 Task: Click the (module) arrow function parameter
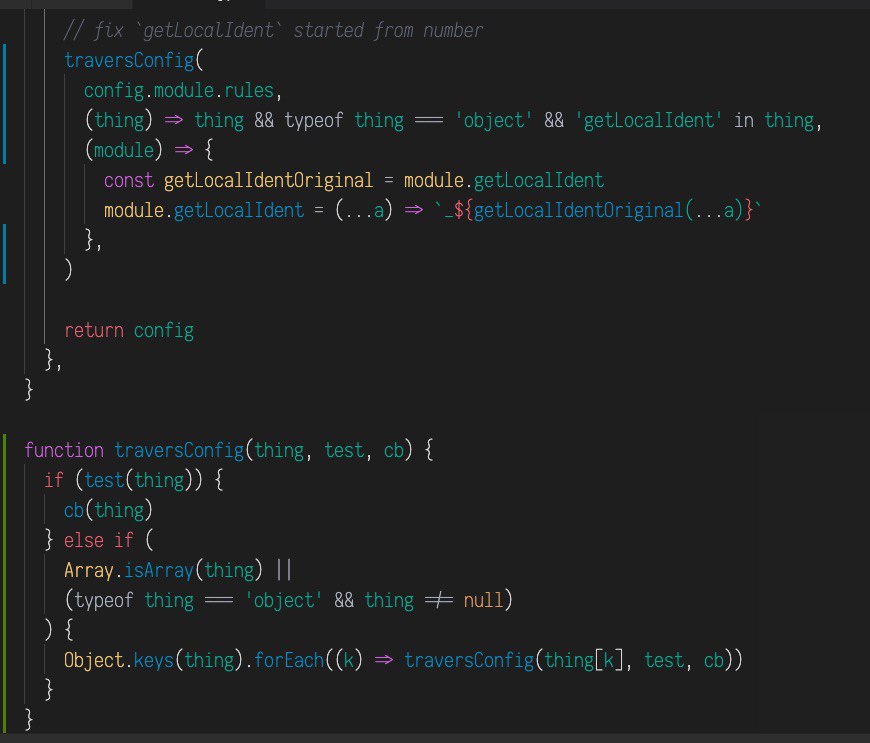click(123, 150)
